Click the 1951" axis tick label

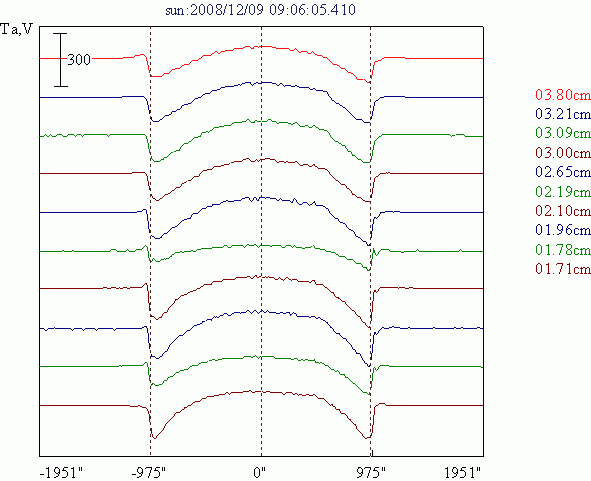(x=463, y=472)
